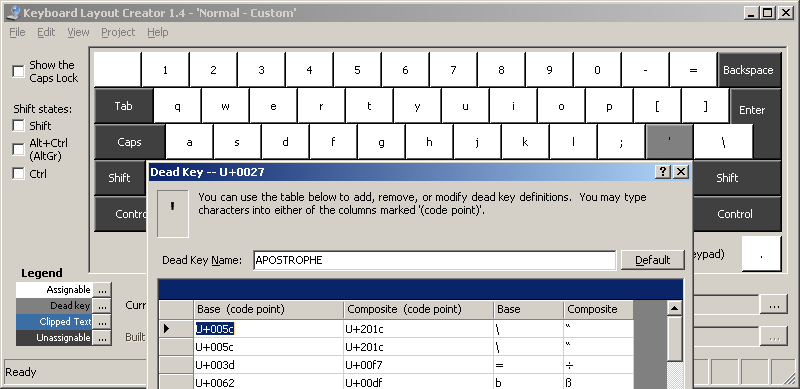Click the Default button for dead key name

(652, 260)
